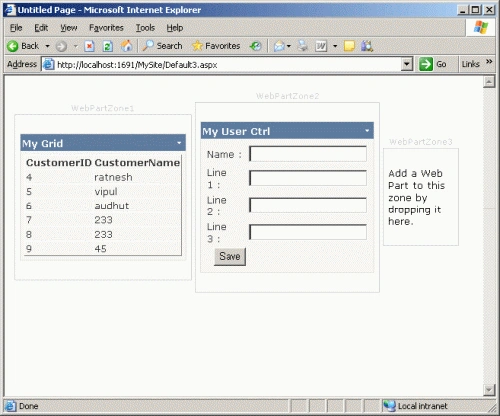Screen dimensions: 500x416
Task: Open the Favorites menu
Action: coord(106,28)
